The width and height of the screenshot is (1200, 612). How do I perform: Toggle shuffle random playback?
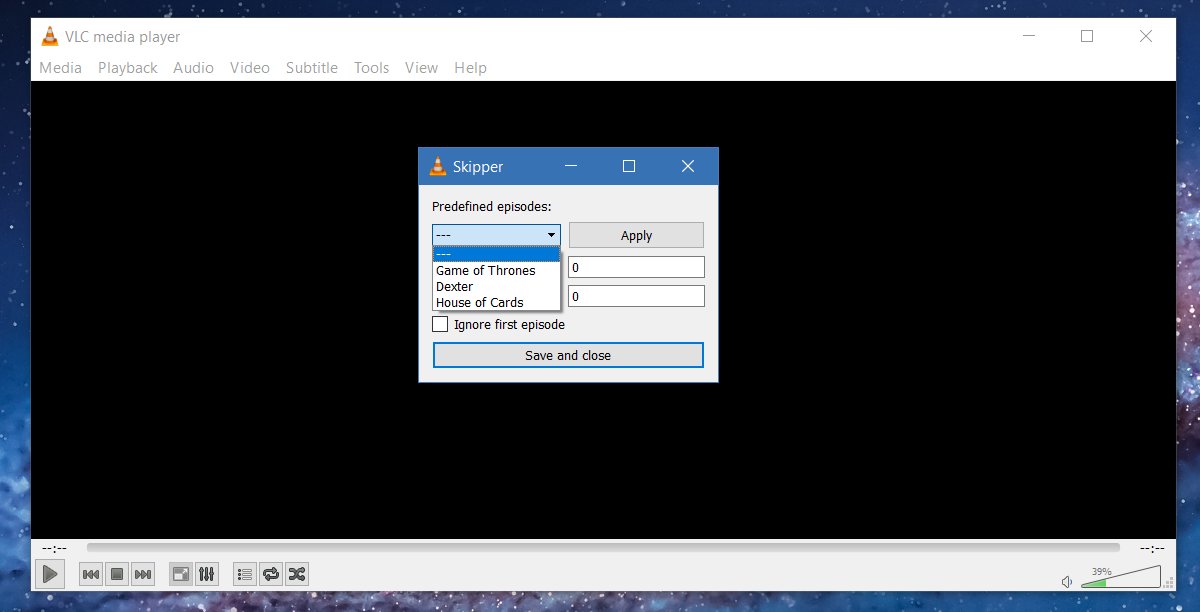(x=297, y=574)
